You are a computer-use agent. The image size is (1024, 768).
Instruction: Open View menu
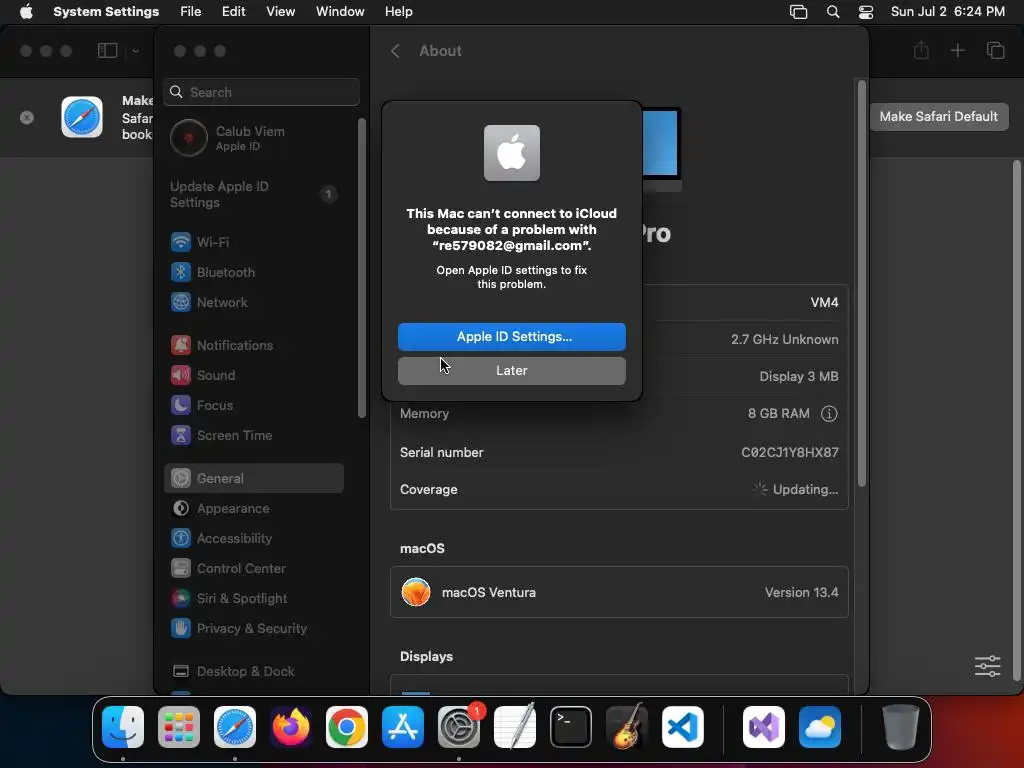point(281,12)
